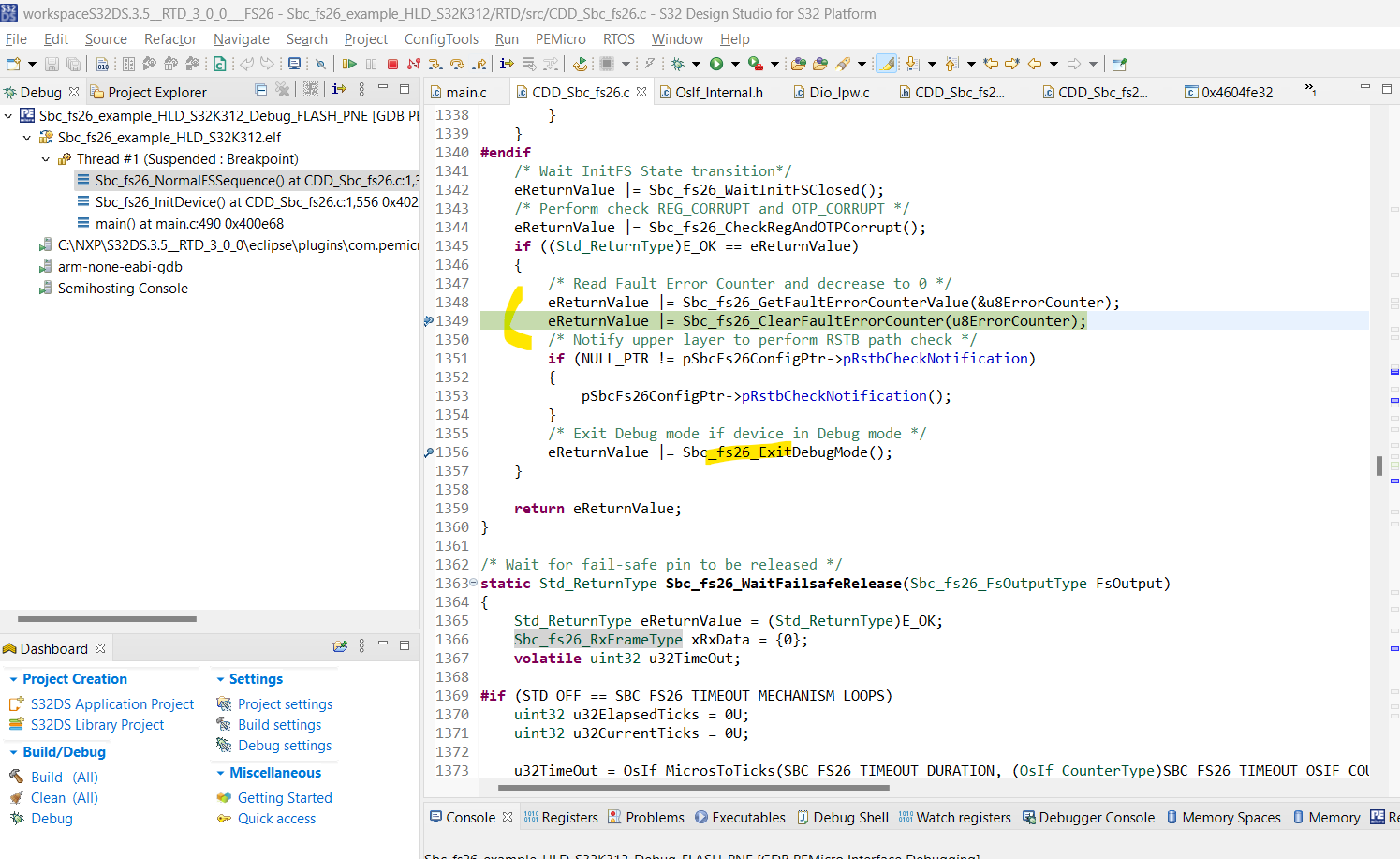Switch to the Registers tab
Viewport: 1400px width, 859px height.
pos(561,818)
